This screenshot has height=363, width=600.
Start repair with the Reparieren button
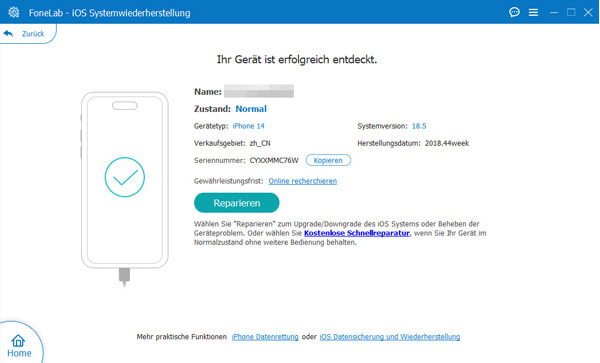pyautogui.click(x=236, y=203)
